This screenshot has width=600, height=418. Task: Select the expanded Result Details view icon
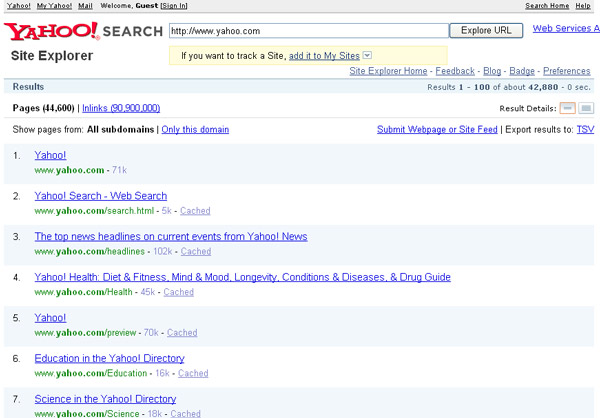586,108
